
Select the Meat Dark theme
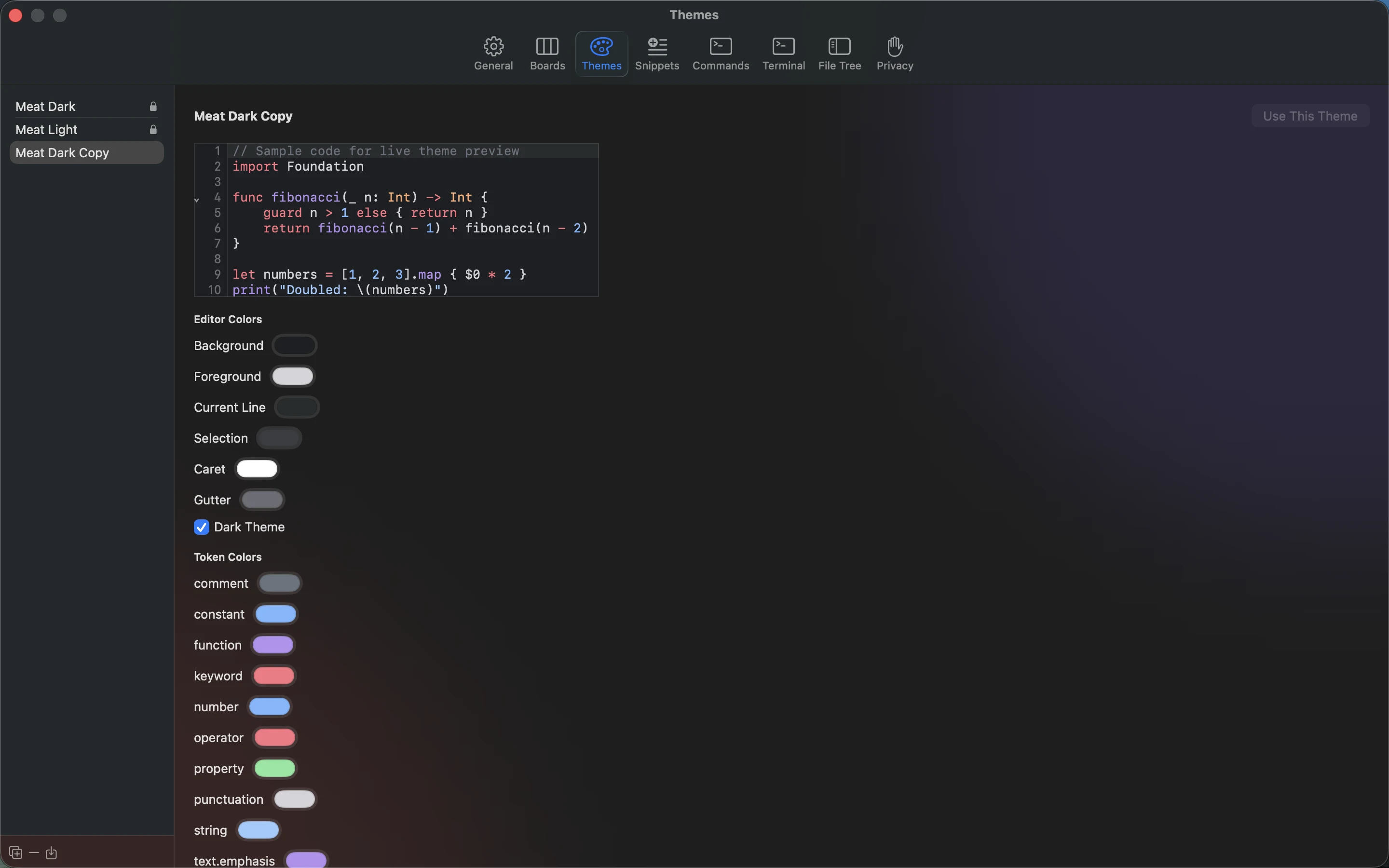click(x=87, y=106)
